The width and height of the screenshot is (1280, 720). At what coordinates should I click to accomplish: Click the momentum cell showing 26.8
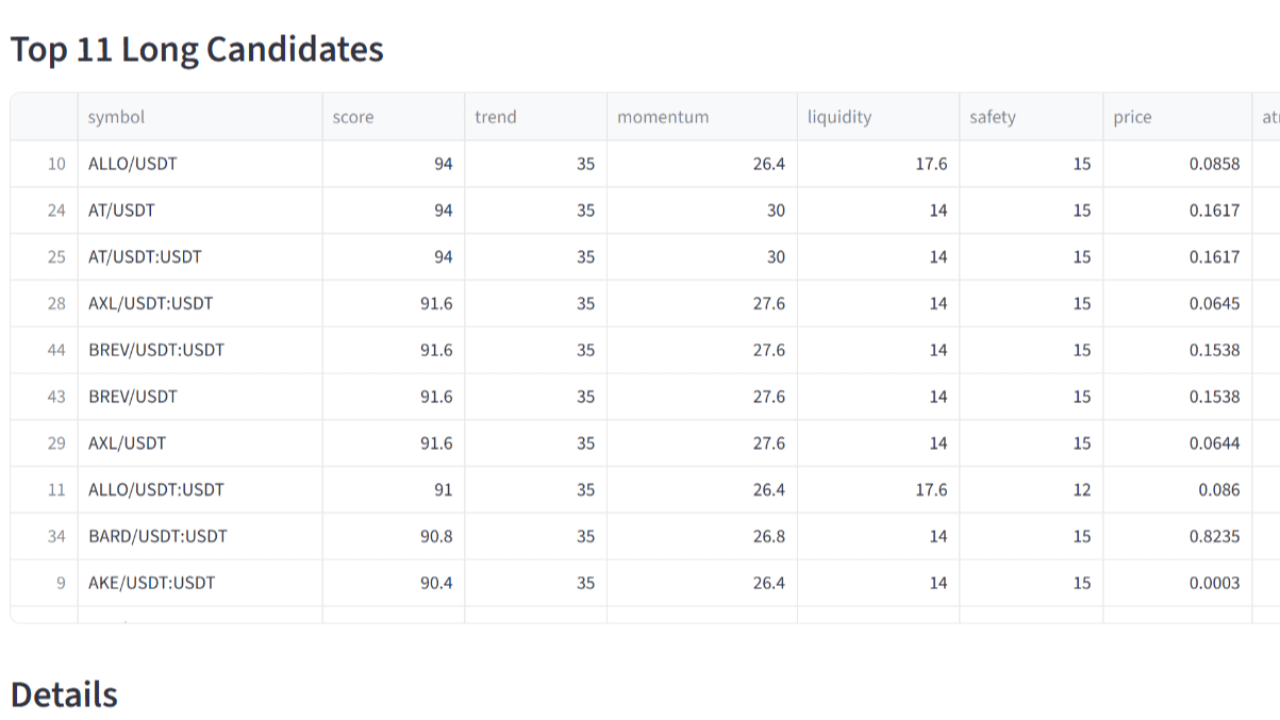[x=768, y=536]
